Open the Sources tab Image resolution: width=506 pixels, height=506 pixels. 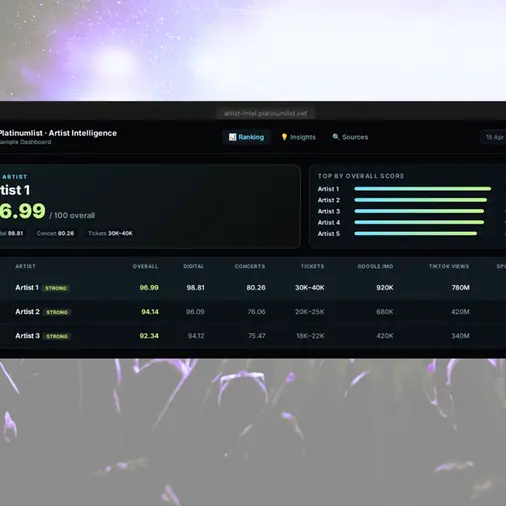point(350,137)
